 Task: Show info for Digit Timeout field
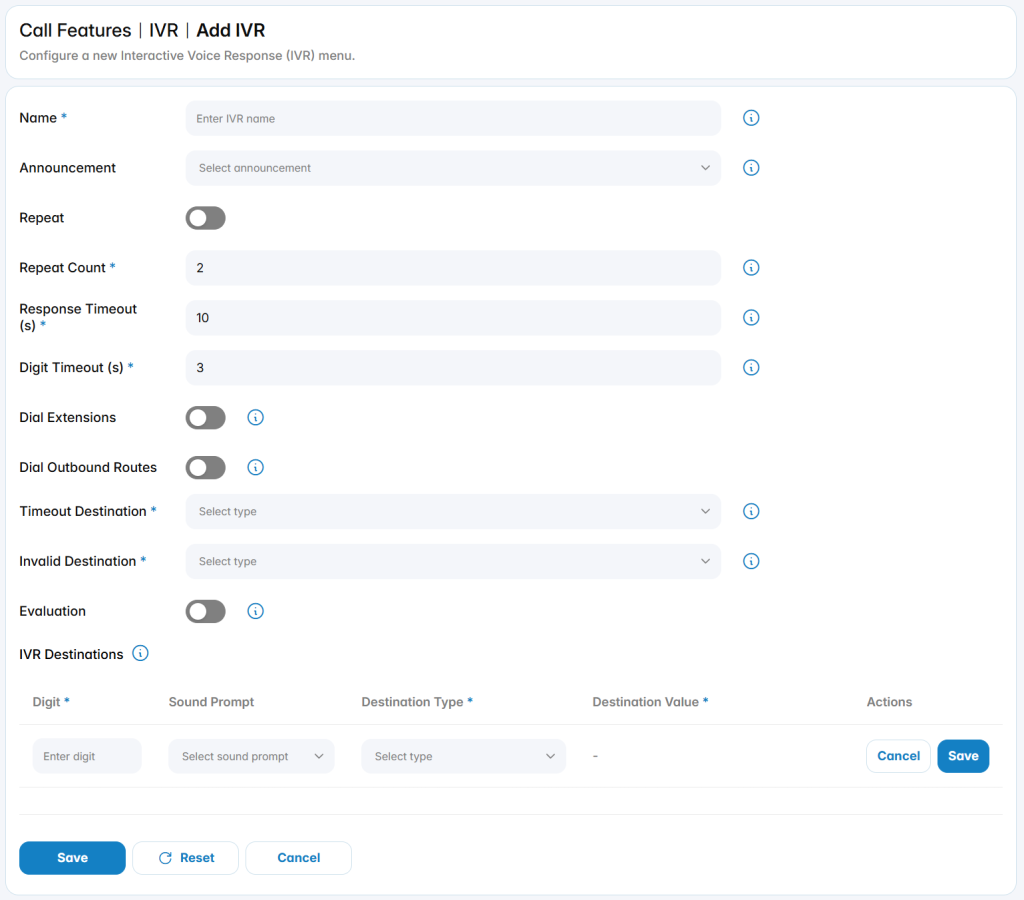750,368
